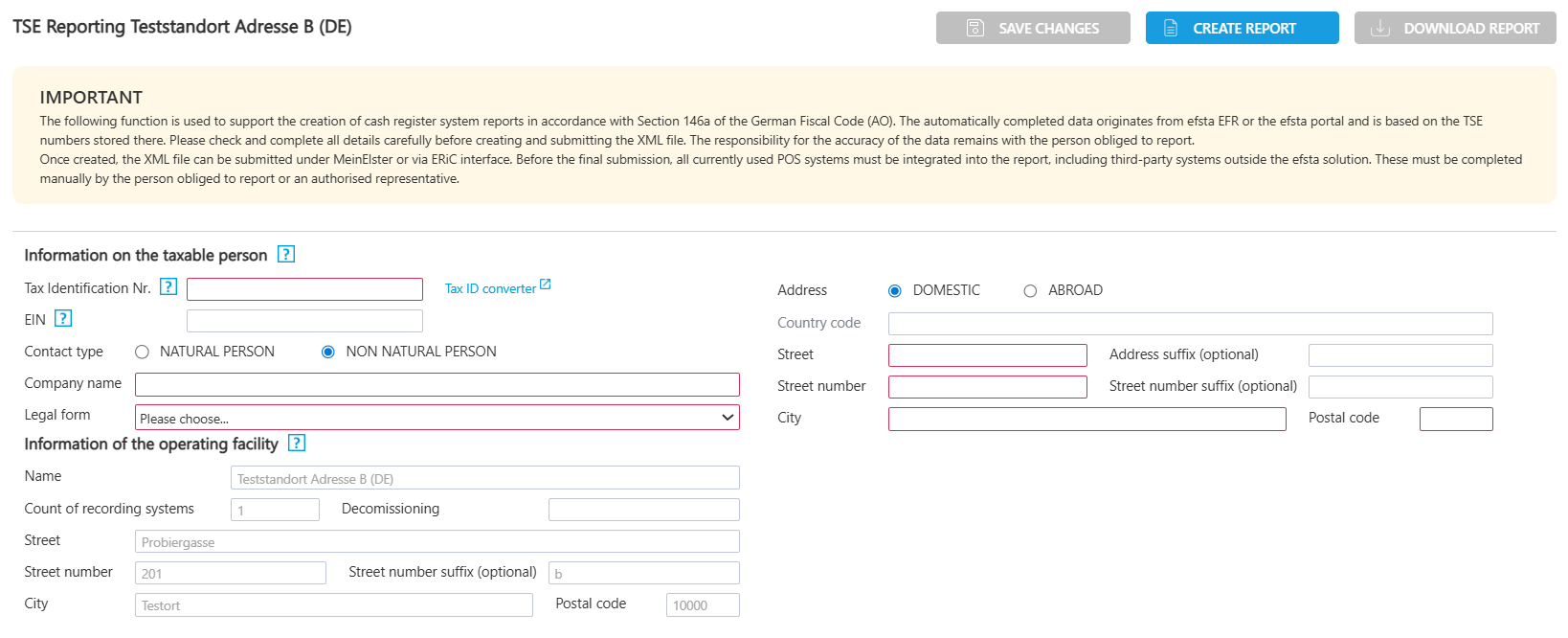Click the Download Report button

coord(1455,28)
